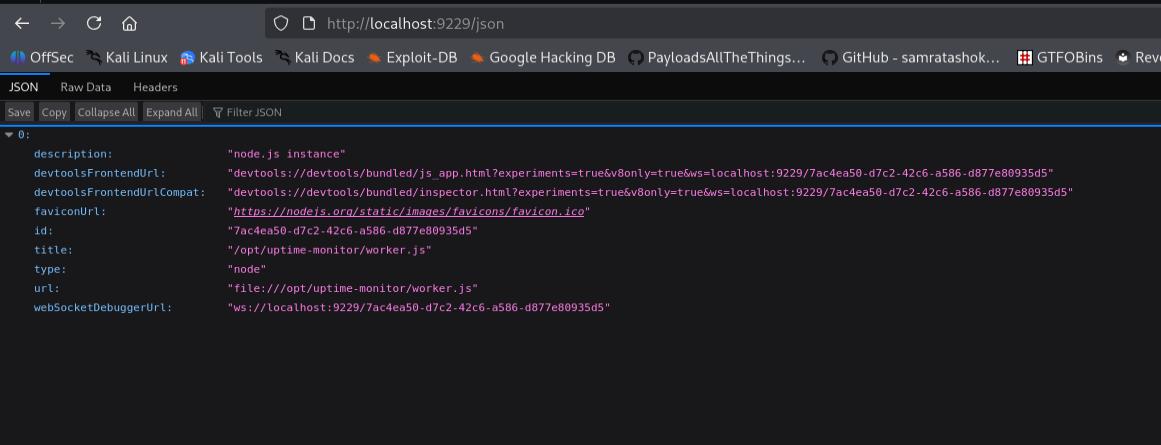Click the GTFOBins bookmark favicon

[x=1025, y=57]
